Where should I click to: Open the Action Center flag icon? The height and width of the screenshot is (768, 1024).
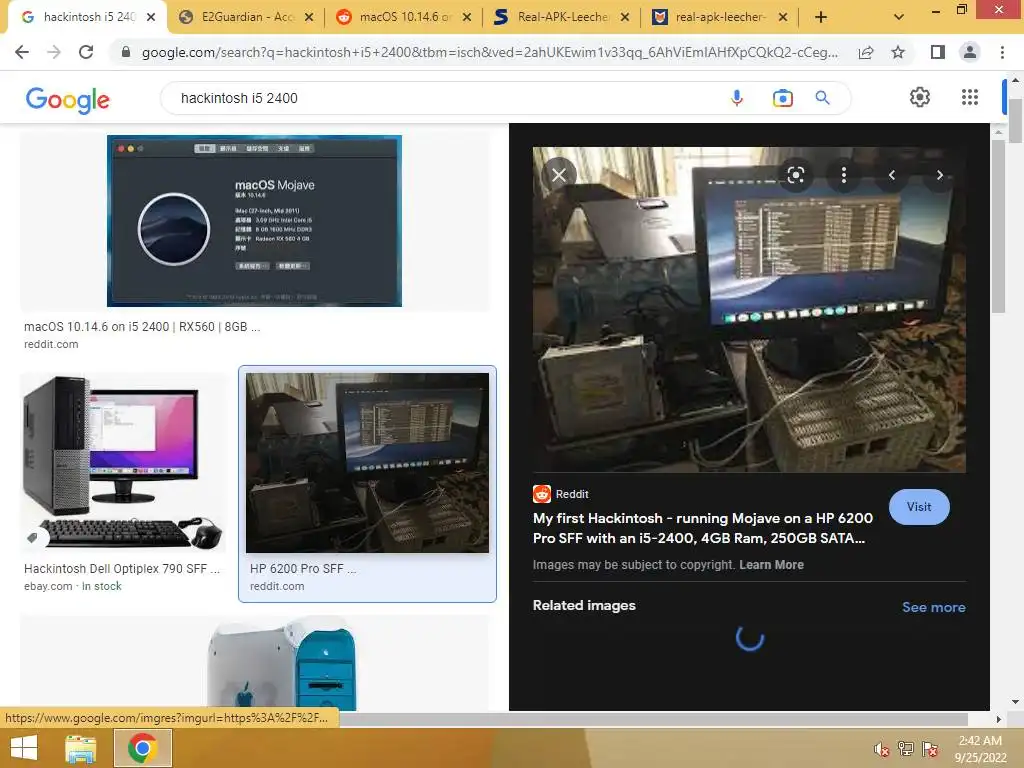930,749
